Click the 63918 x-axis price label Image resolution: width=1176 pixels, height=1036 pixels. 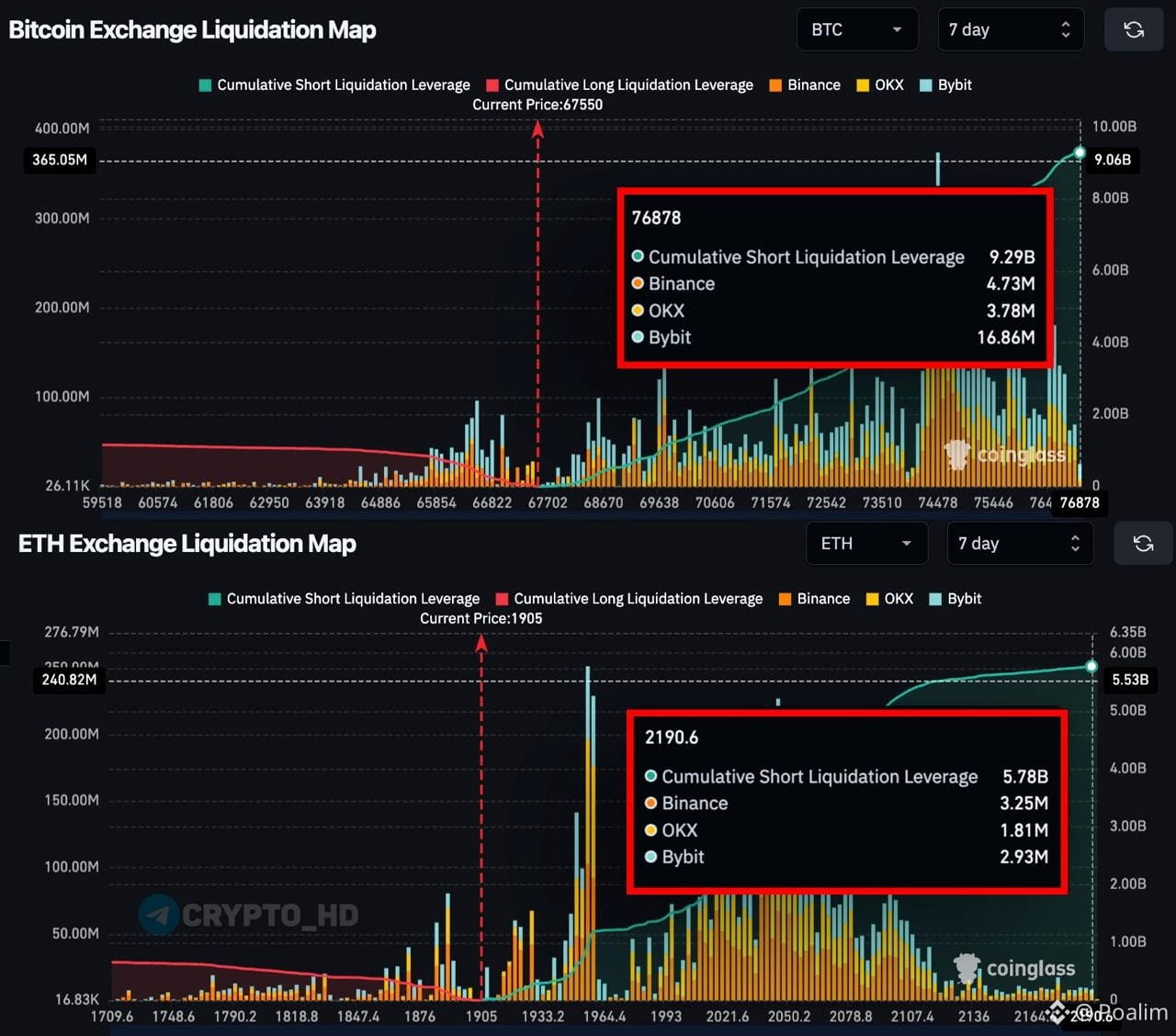tap(325, 502)
